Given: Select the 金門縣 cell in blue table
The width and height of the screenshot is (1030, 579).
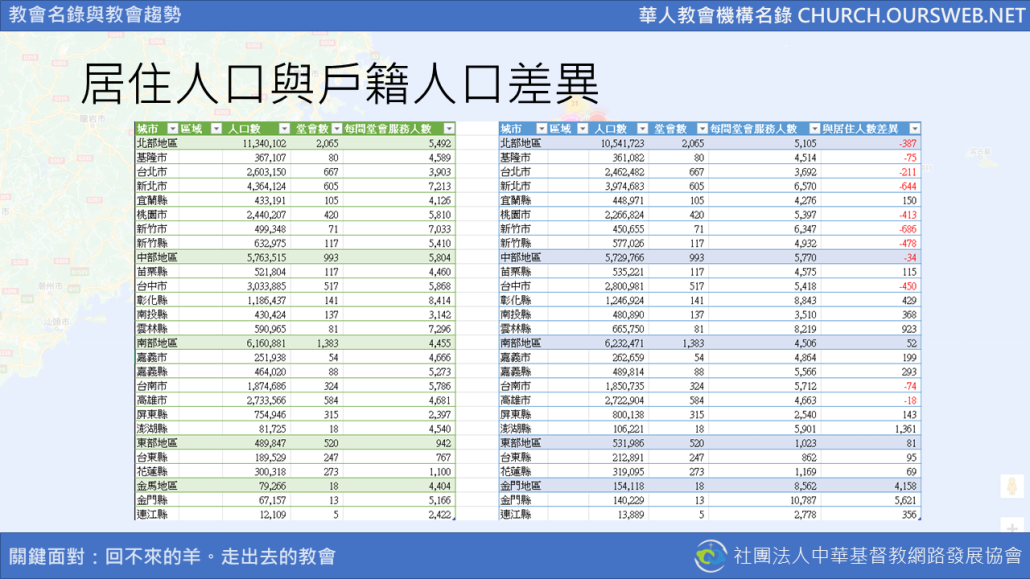Looking at the screenshot, I should (x=516, y=500).
